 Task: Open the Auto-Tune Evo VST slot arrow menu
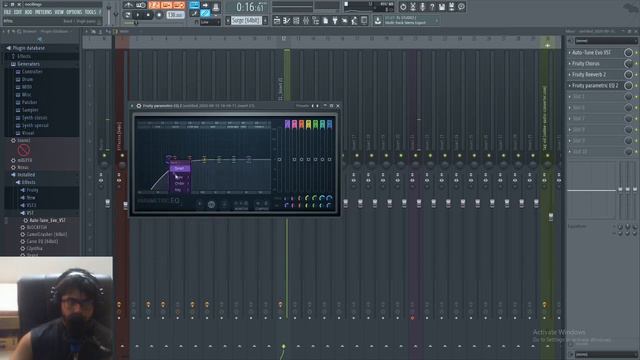tap(570, 53)
